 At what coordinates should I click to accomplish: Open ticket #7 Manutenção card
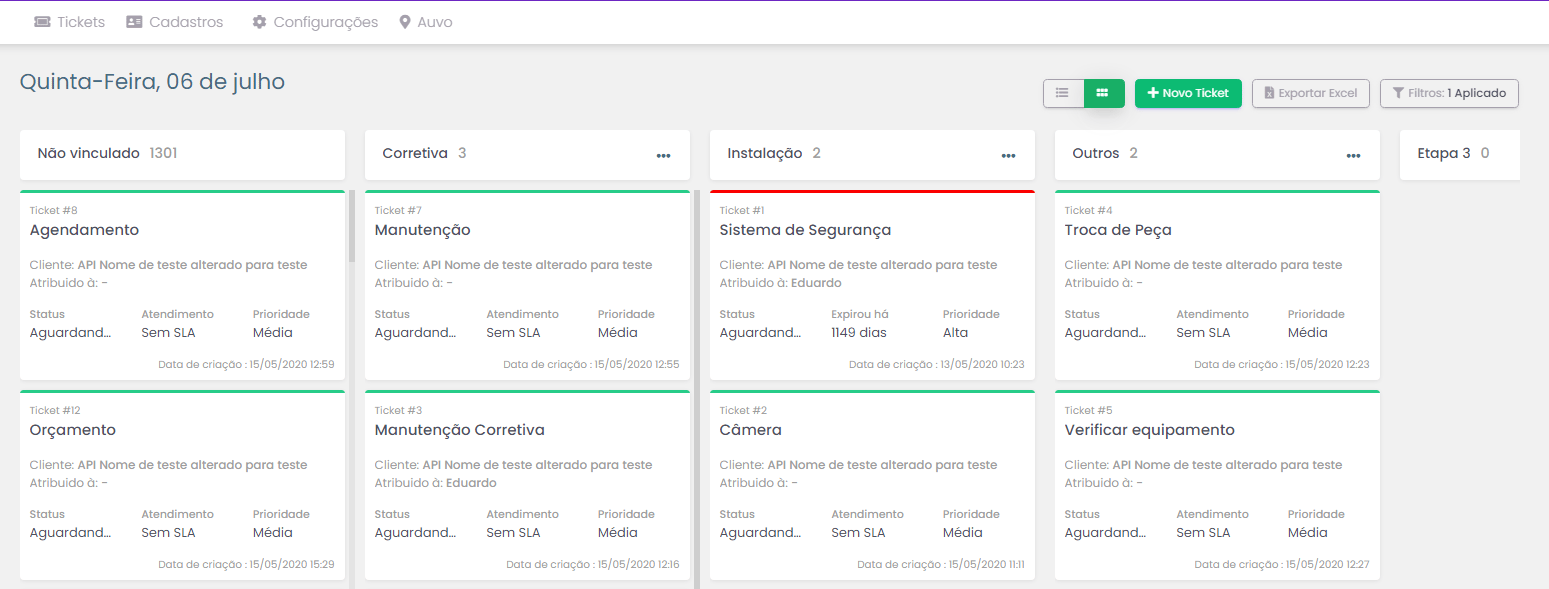point(527,285)
